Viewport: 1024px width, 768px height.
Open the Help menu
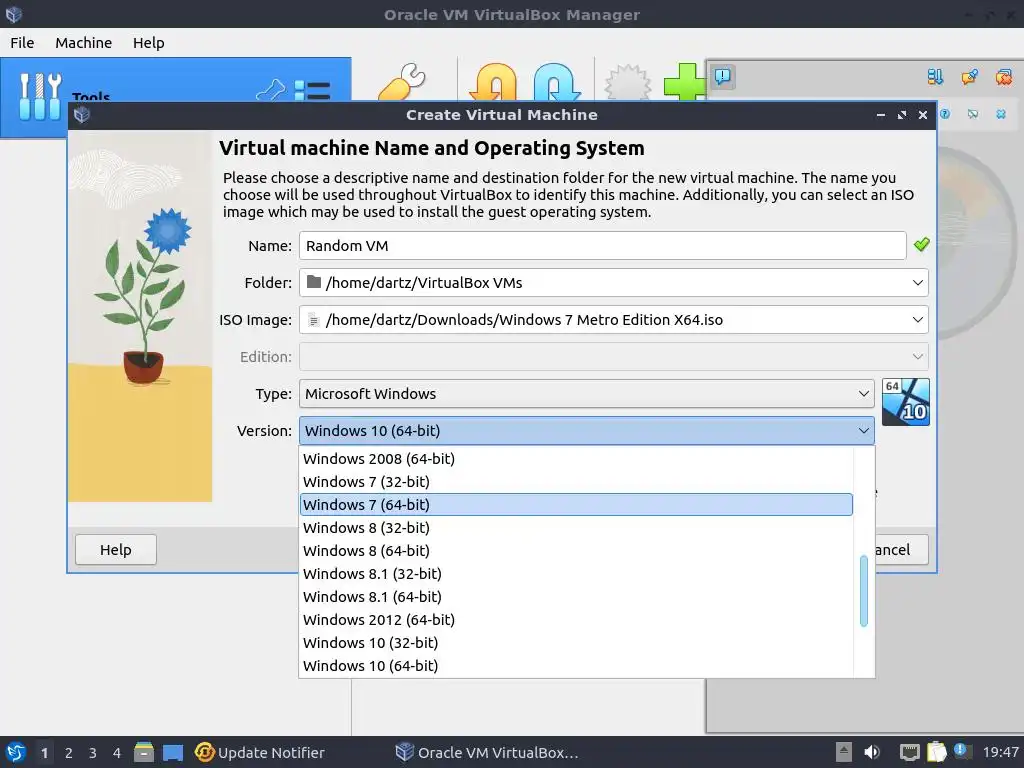(148, 43)
